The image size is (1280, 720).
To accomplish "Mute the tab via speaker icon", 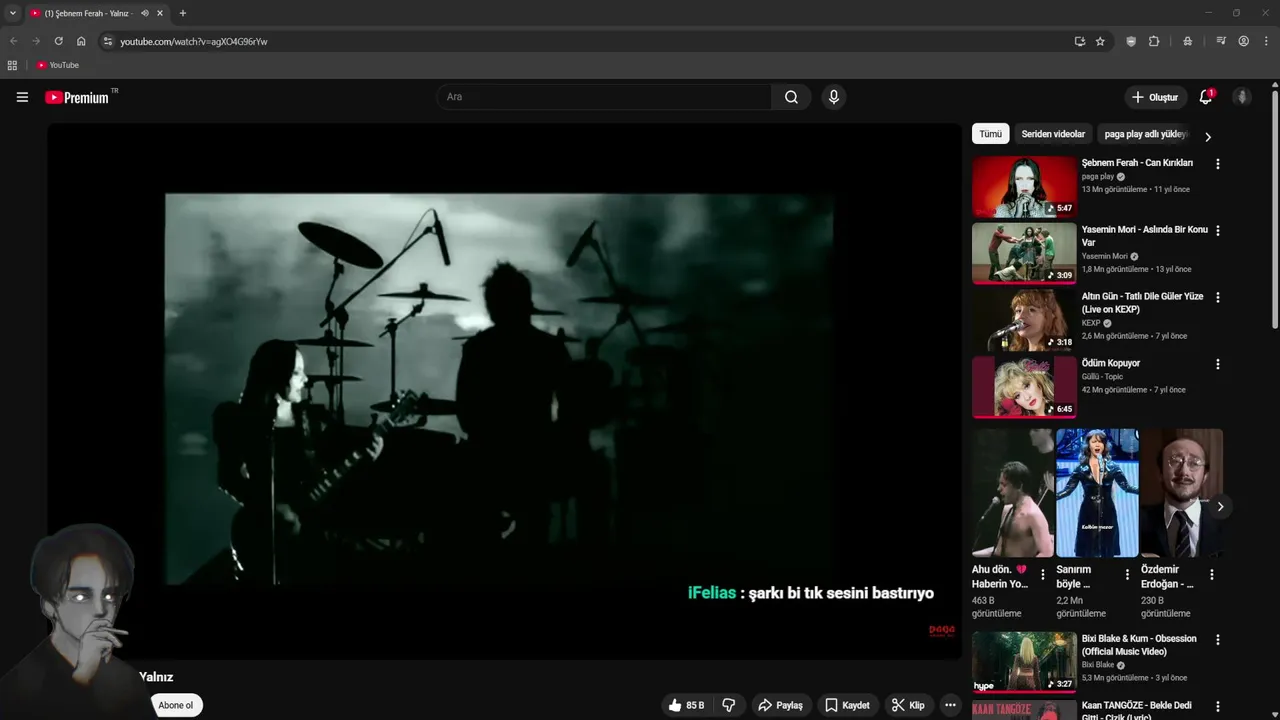I will tap(145, 13).
